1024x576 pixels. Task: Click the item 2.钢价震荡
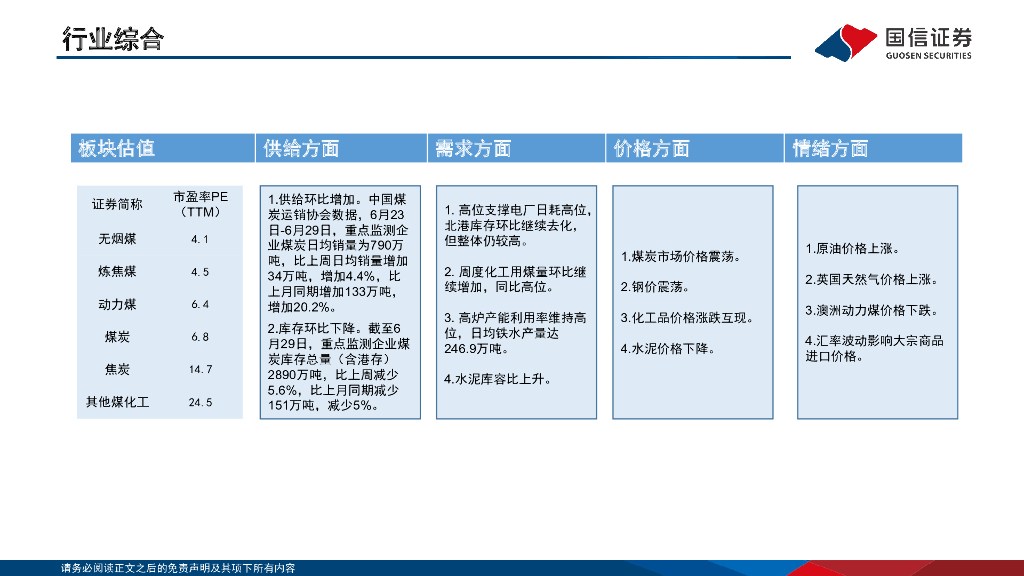[x=655, y=287]
